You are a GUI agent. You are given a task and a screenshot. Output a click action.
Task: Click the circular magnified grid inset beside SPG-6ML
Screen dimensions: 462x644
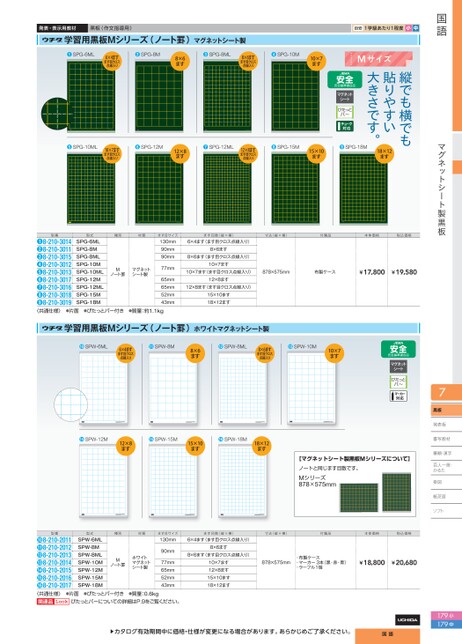coord(57,114)
